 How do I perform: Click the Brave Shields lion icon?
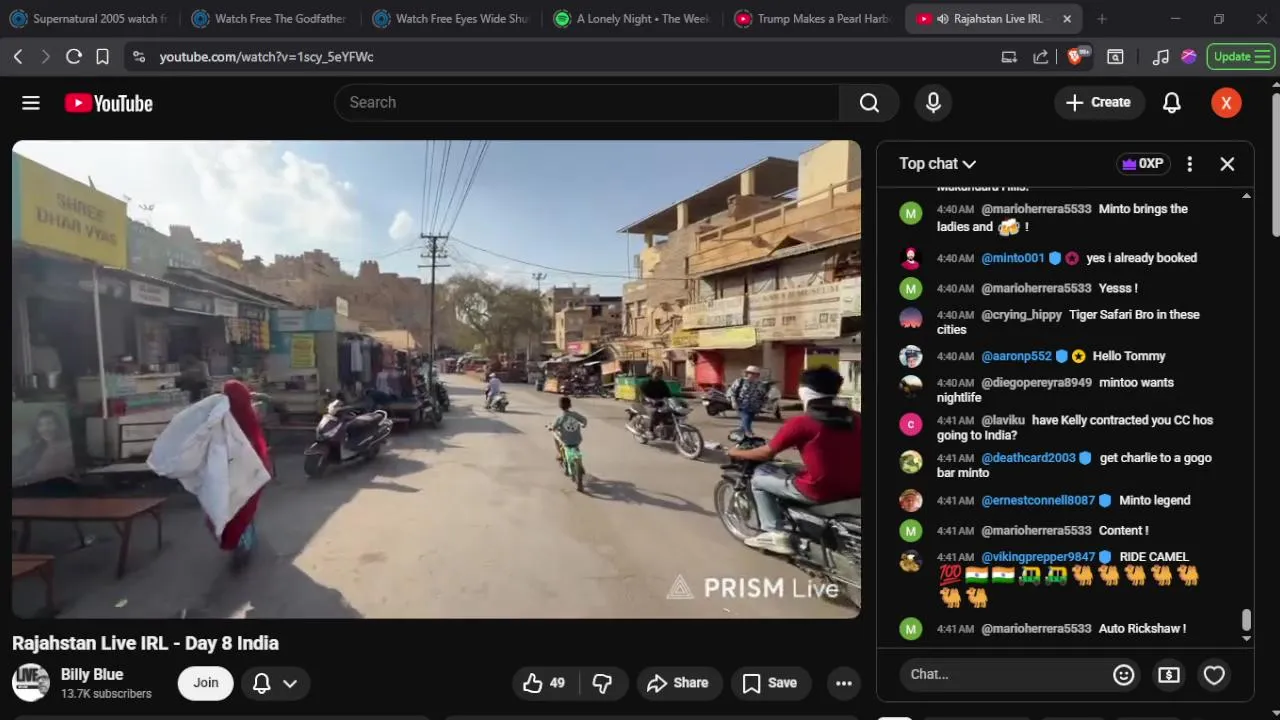pyautogui.click(x=1077, y=57)
